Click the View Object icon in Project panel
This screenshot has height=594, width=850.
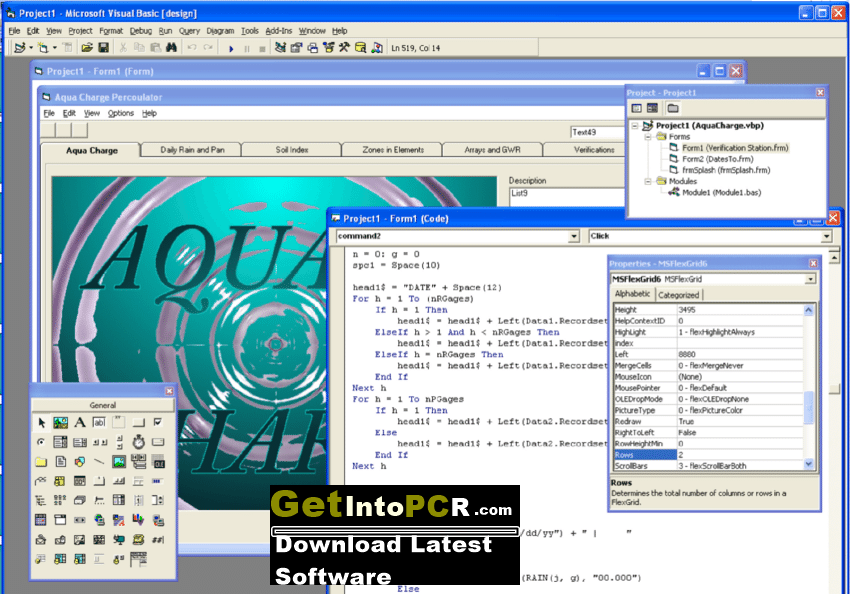(x=653, y=108)
